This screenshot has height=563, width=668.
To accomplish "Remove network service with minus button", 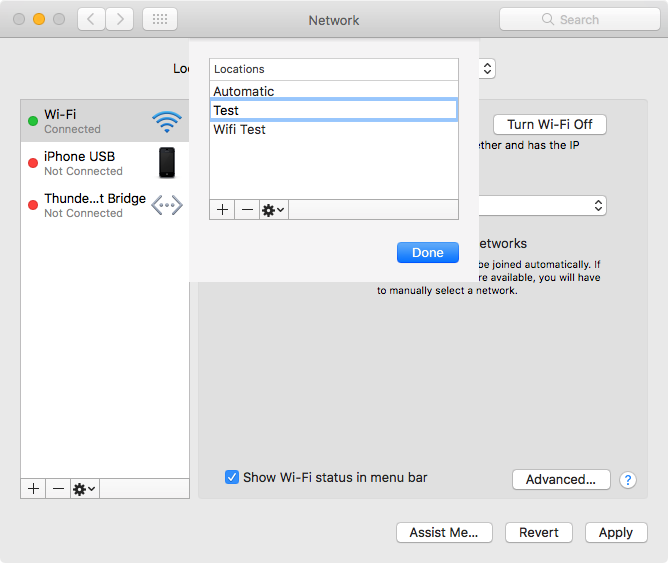I will [58, 488].
